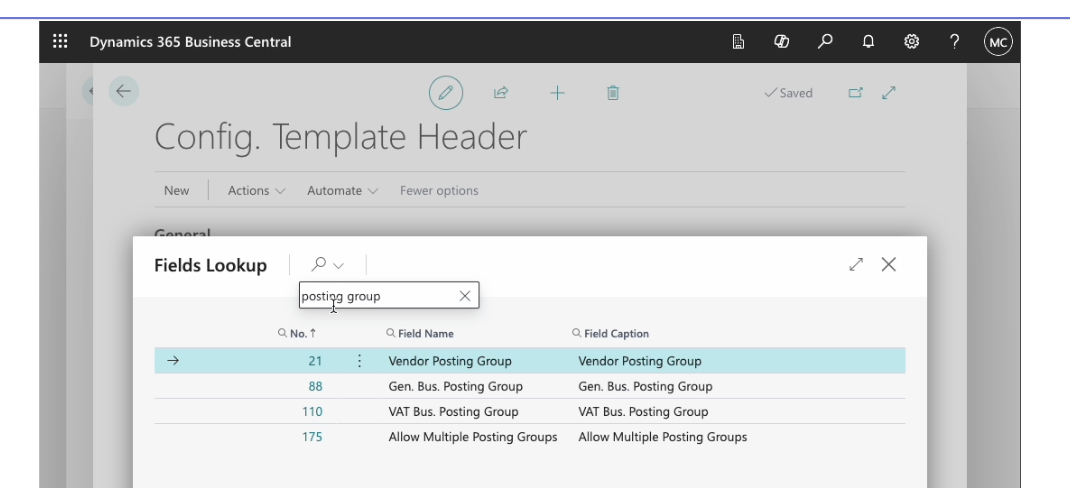This screenshot has height=488, width=1070.
Task: Click the pencil edit icon
Action: point(445,93)
